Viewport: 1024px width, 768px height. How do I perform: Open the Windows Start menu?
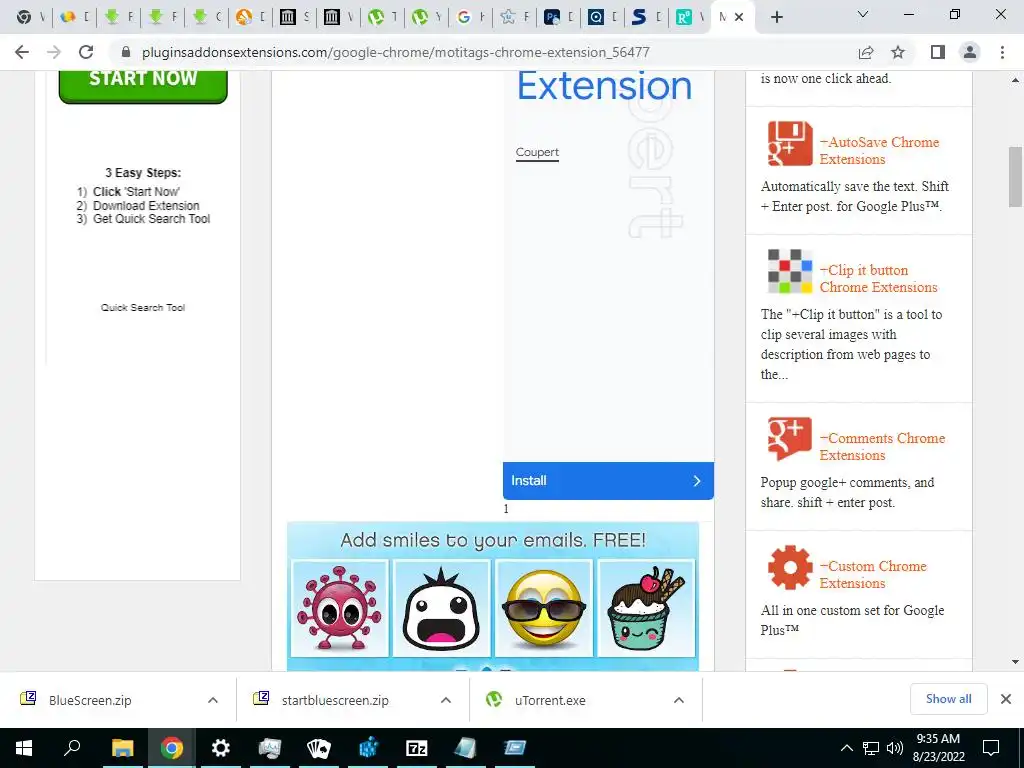[24, 748]
